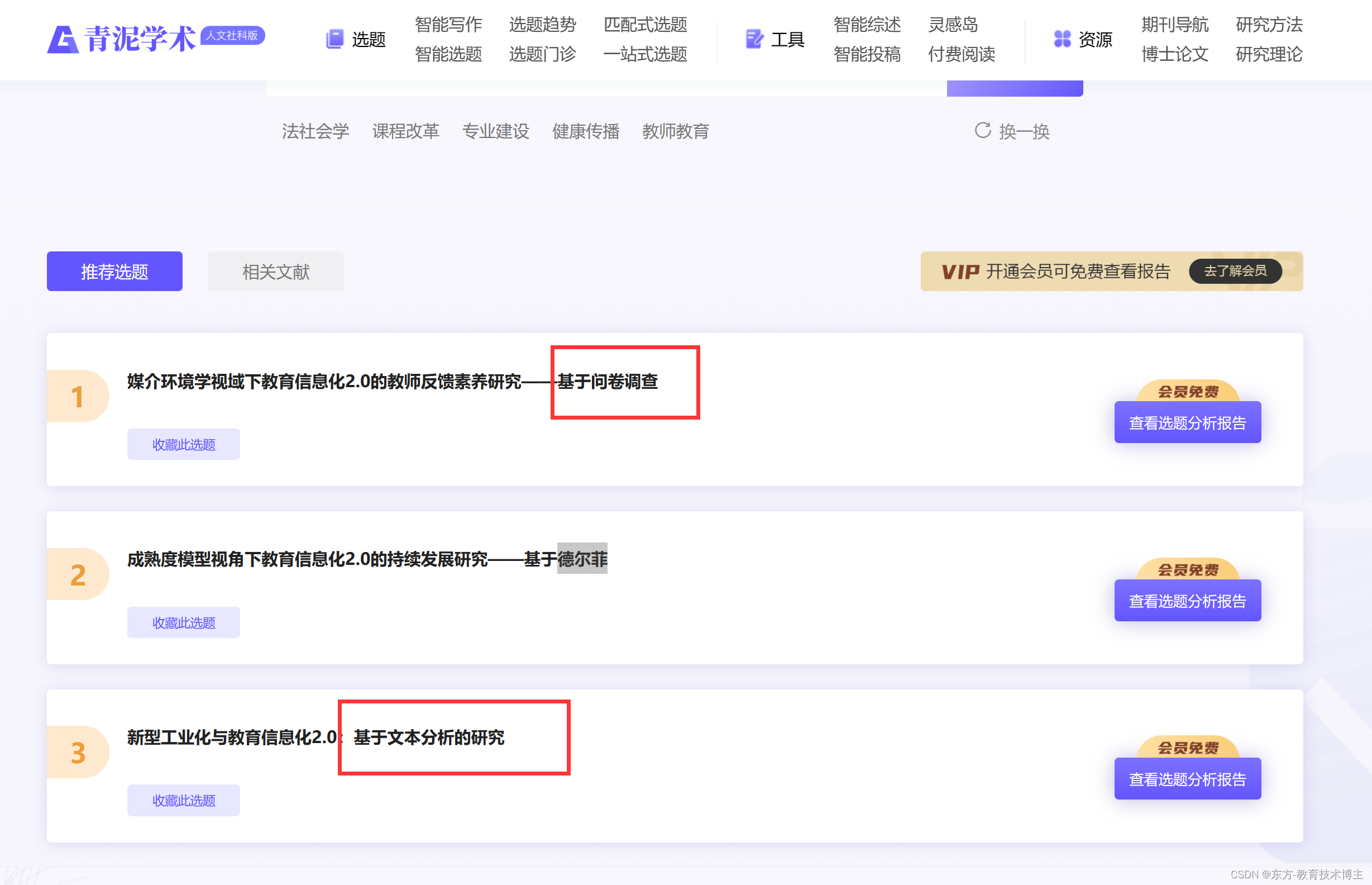The height and width of the screenshot is (885, 1372).
Task: Click the orange number 2 badge
Action: pos(78,574)
